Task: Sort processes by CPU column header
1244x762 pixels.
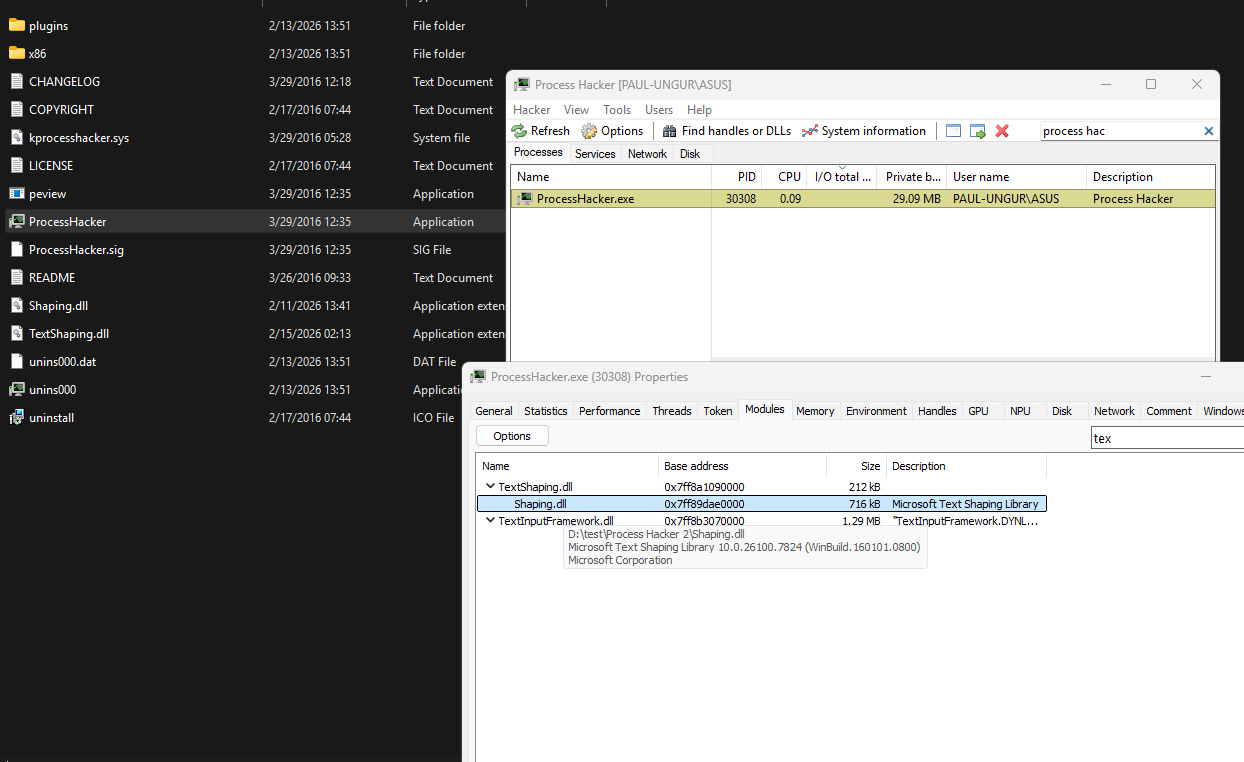Action: tap(784, 177)
